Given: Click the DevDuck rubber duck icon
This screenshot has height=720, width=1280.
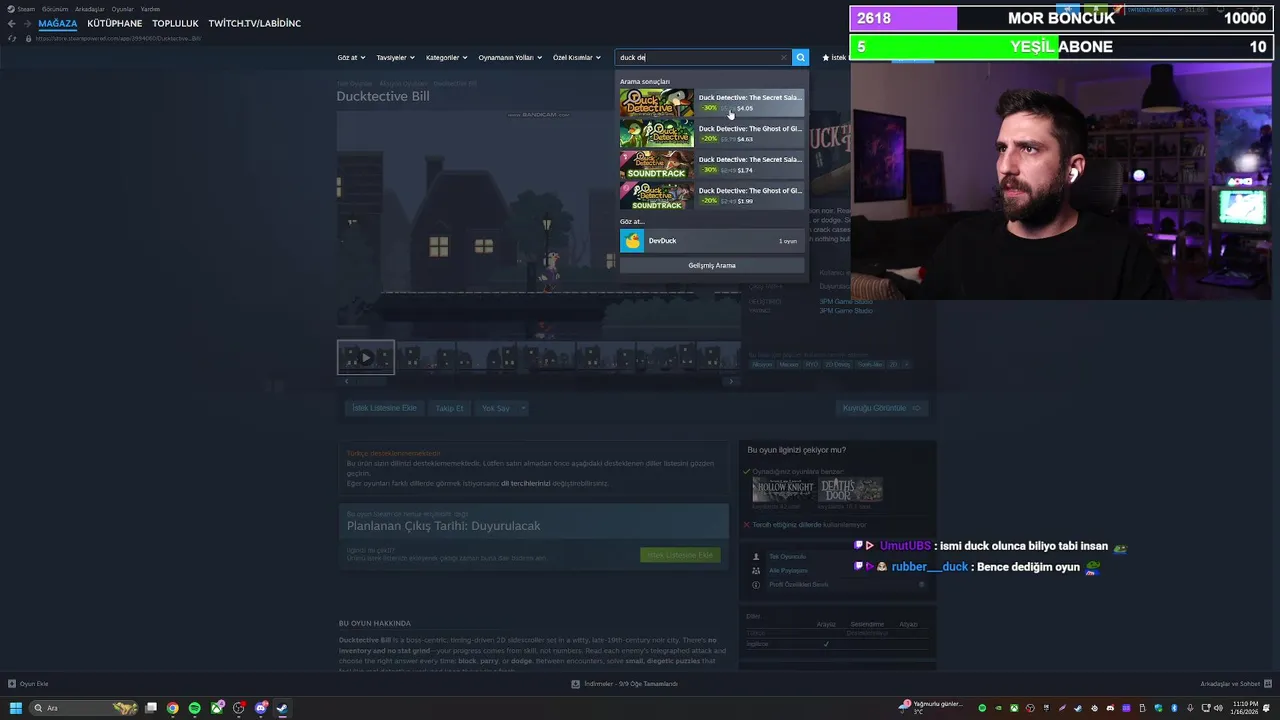Looking at the screenshot, I should click(x=632, y=241).
